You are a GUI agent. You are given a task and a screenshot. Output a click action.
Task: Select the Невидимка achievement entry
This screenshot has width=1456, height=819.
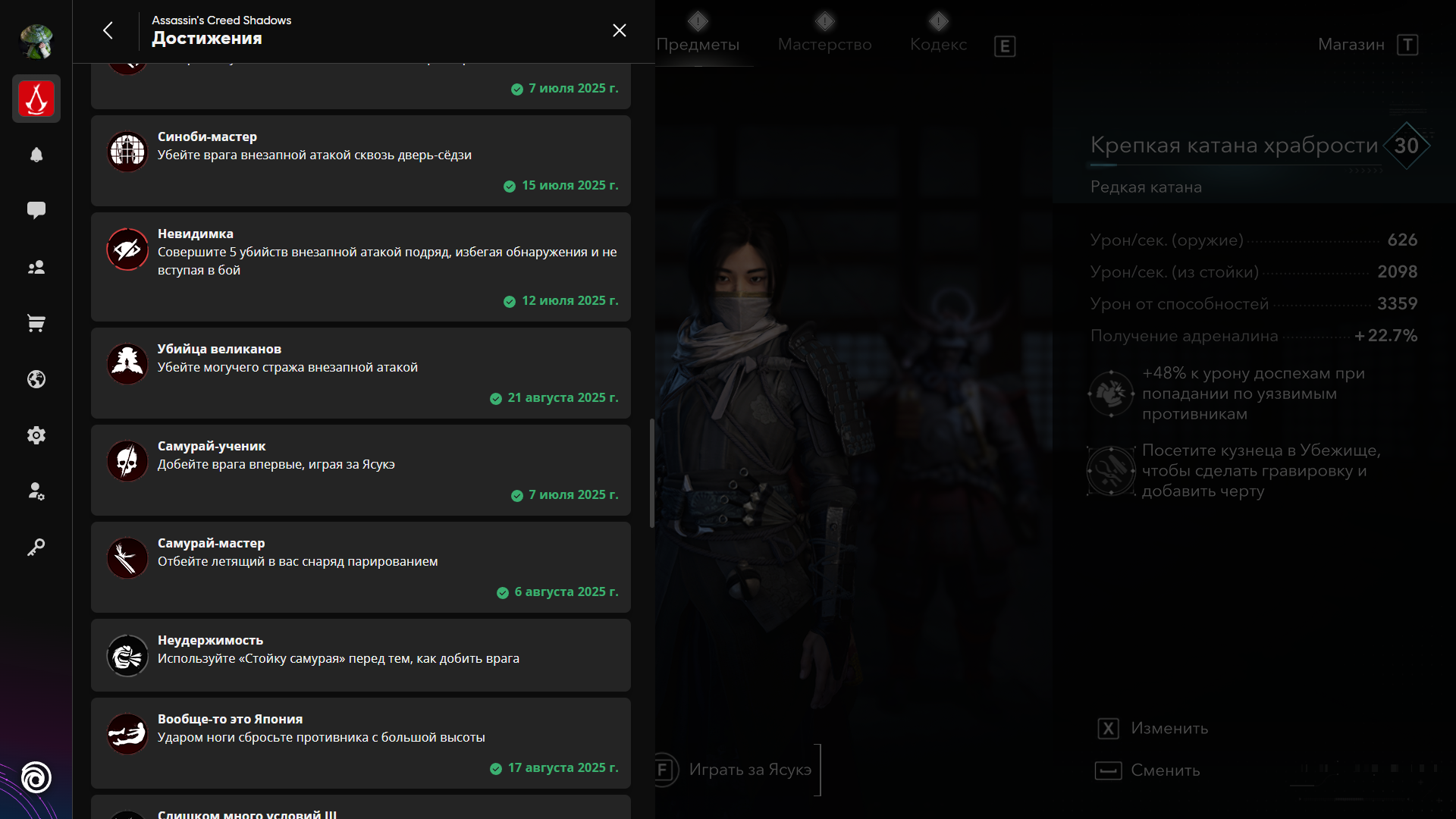[361, 267]
